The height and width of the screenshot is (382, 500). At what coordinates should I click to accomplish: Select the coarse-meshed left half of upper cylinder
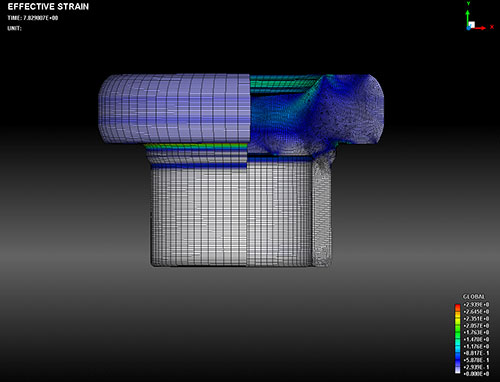(x=174, y=109)
